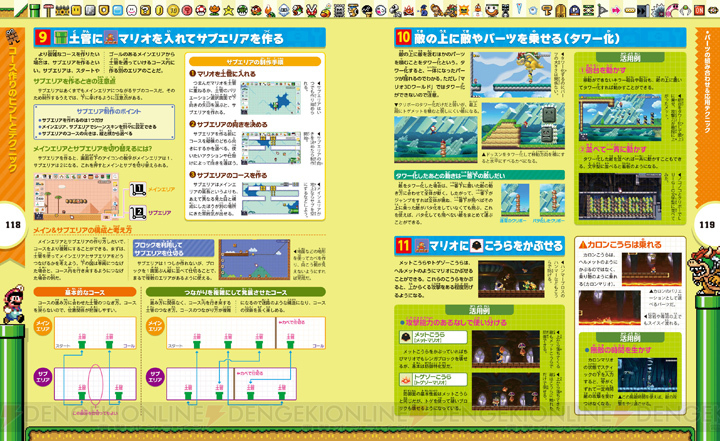Click the pink key coin icon
The width and height of the screenshot is (720, 441).
click(x=187, y=10)
